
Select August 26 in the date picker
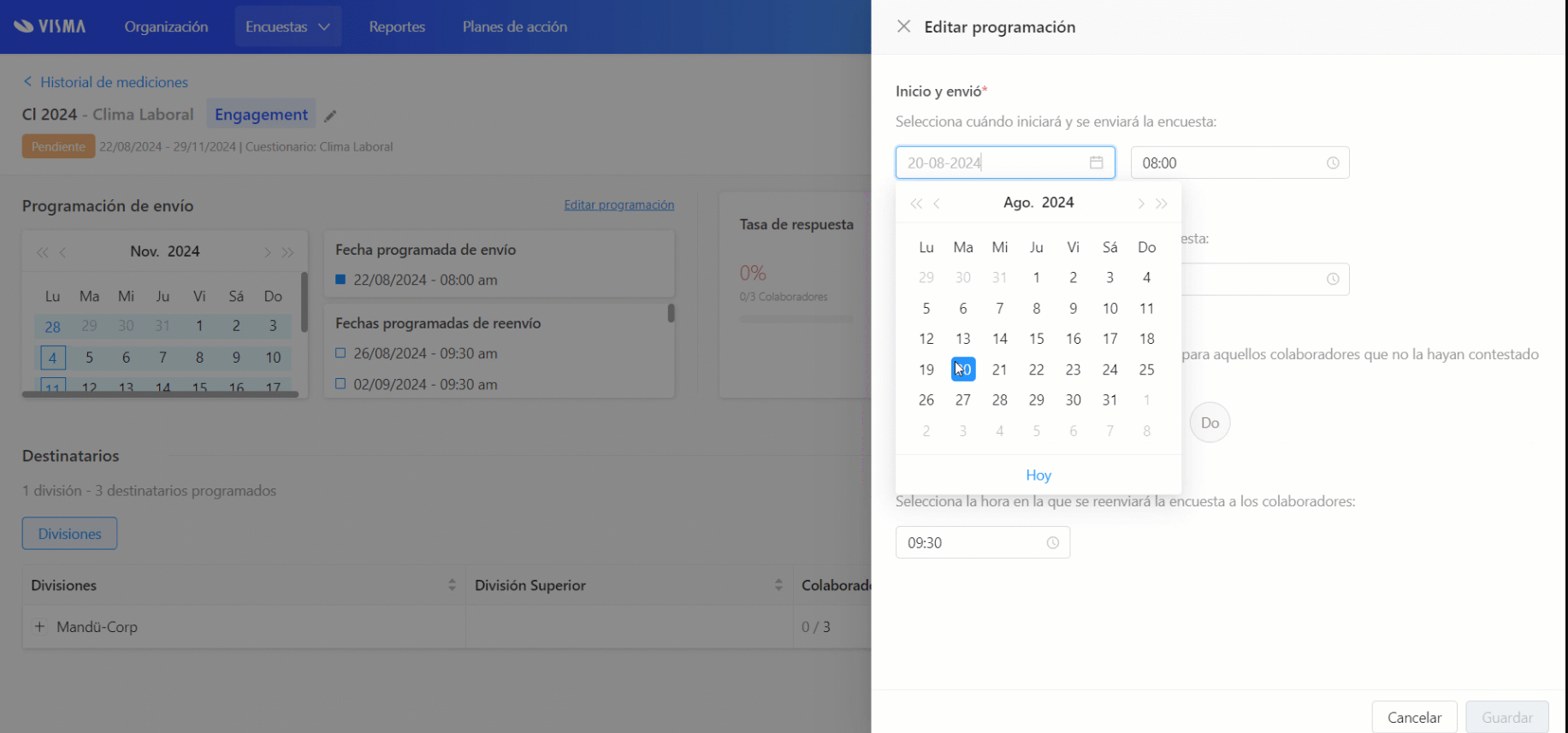click(926, 399)
